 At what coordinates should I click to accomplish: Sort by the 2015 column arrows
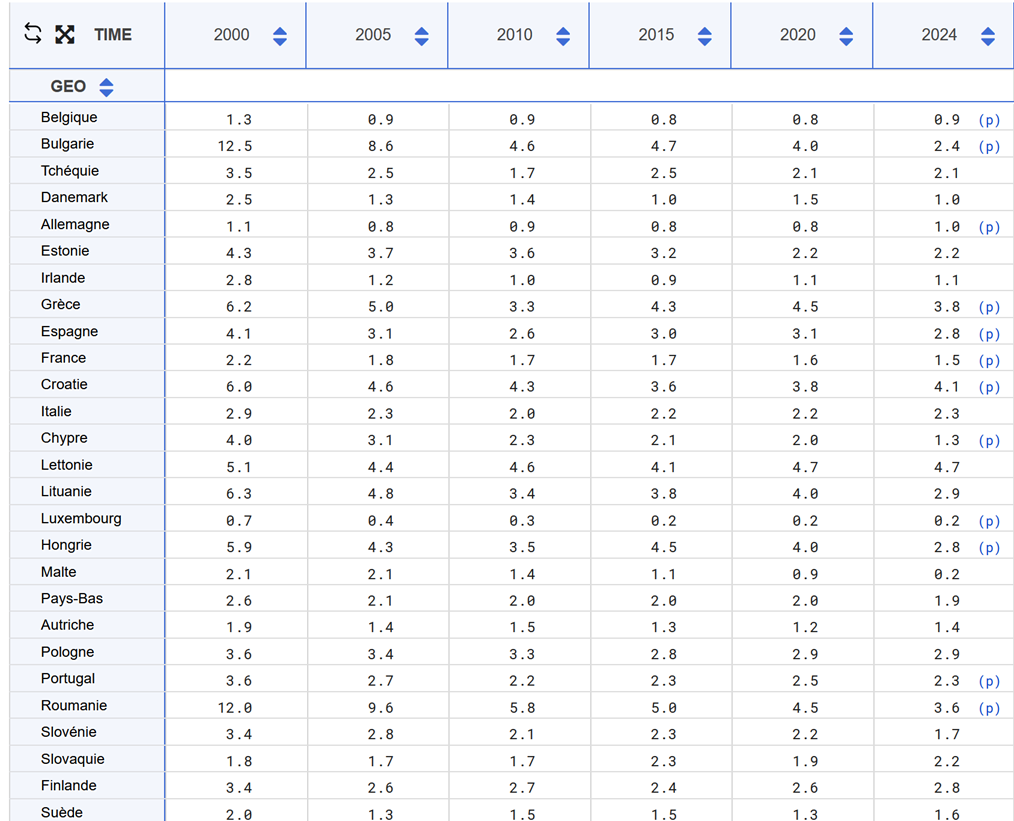pos(705,36)
